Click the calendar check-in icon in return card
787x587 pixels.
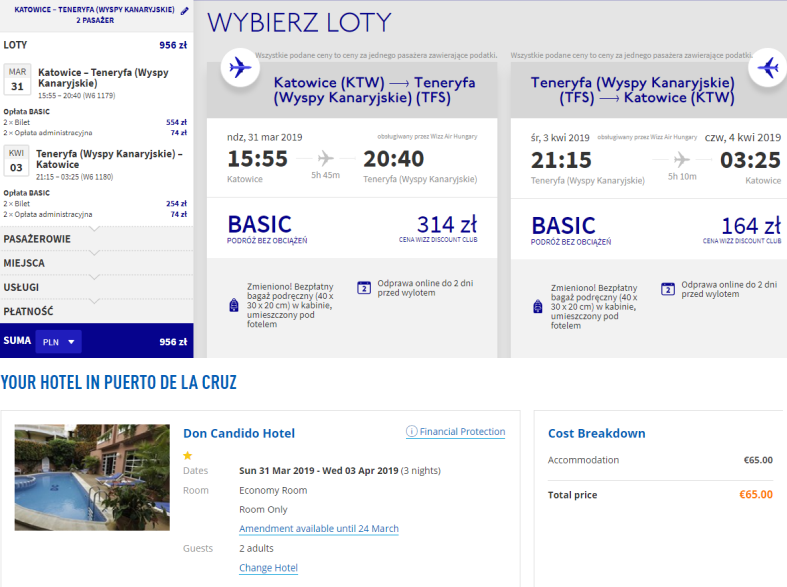668,289
